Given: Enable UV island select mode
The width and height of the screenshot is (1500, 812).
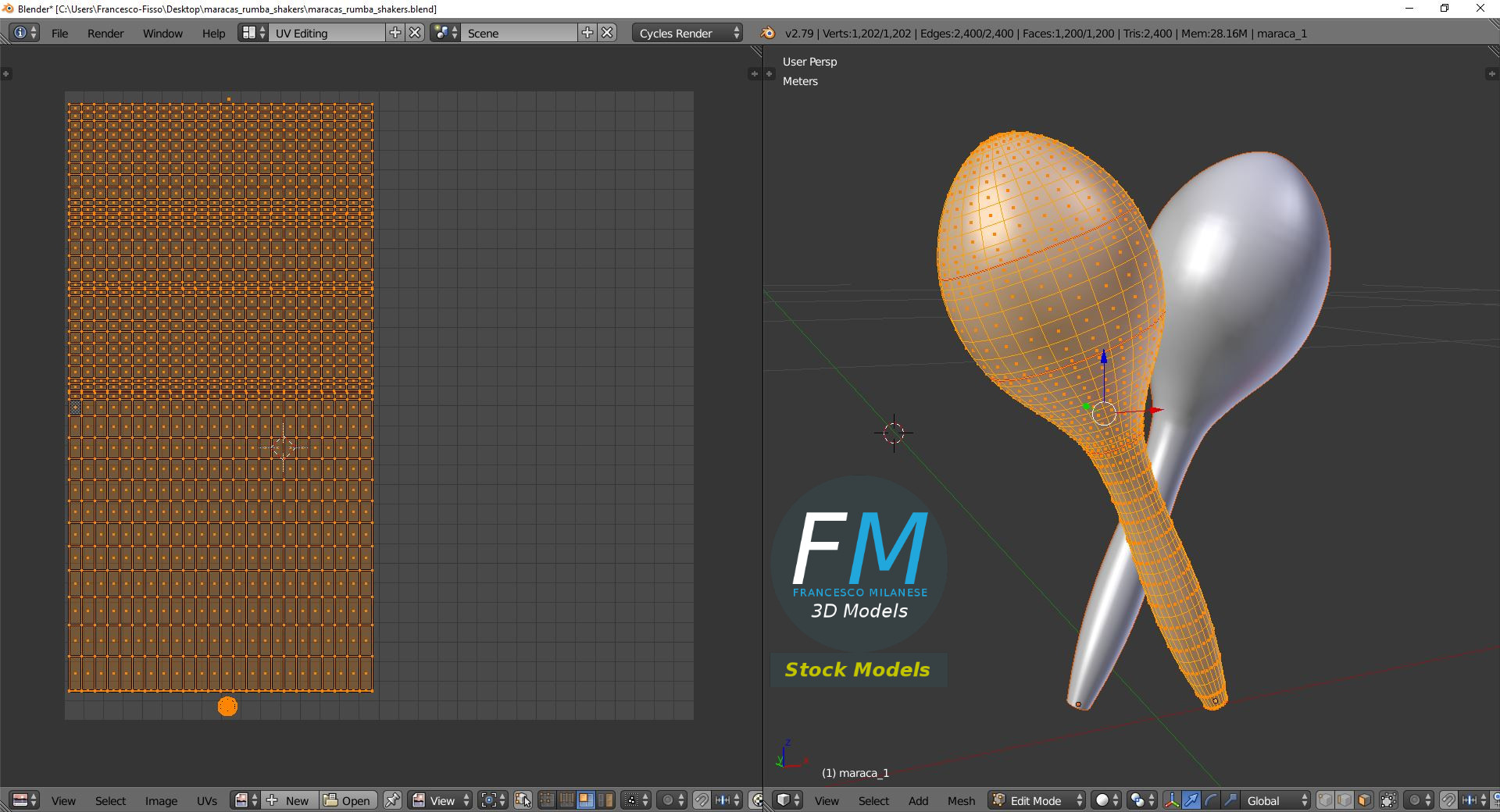Looking at the screenshot, I should pyautogui.click(x=605, y=800).
